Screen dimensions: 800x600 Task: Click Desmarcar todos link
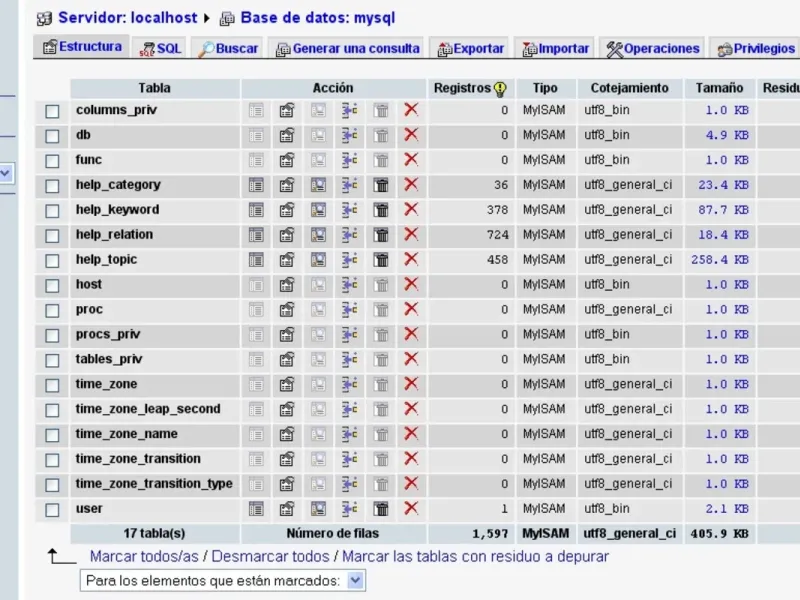[x=270, y=556]
